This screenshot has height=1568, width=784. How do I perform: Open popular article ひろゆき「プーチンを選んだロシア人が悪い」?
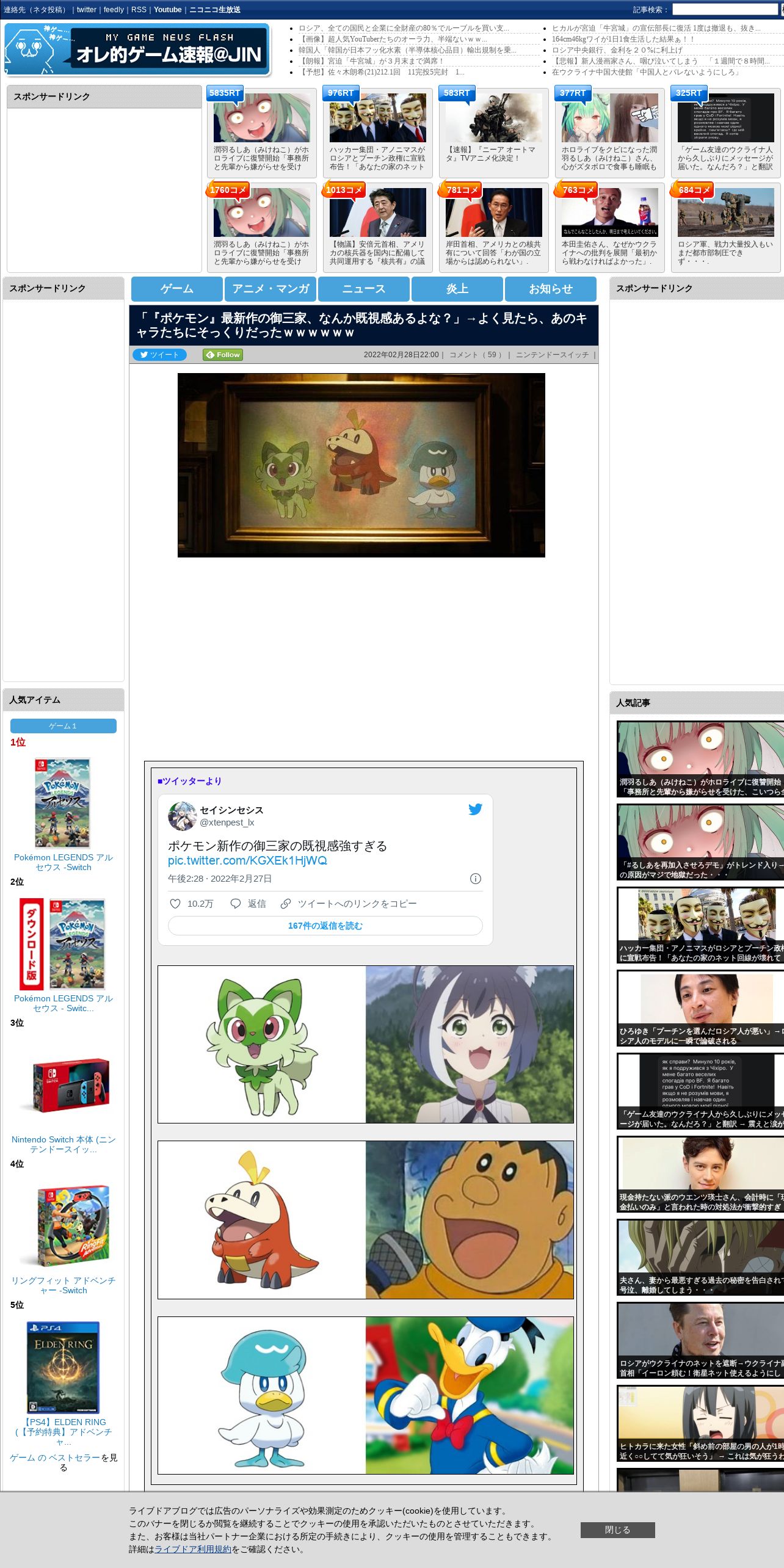click(700, 1008)
